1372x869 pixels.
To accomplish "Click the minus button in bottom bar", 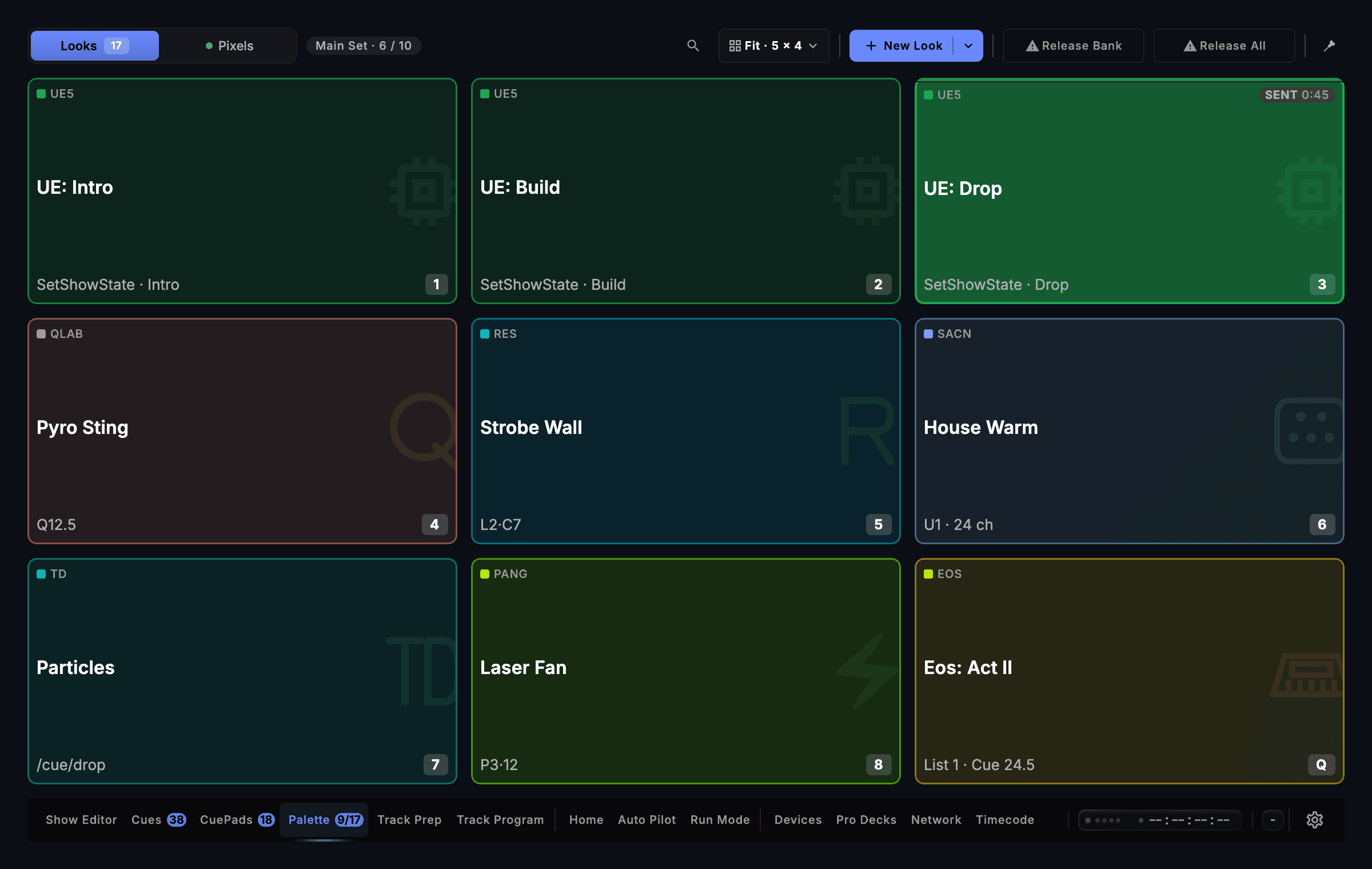I will pyautogui.click(x=1273, y=820).
